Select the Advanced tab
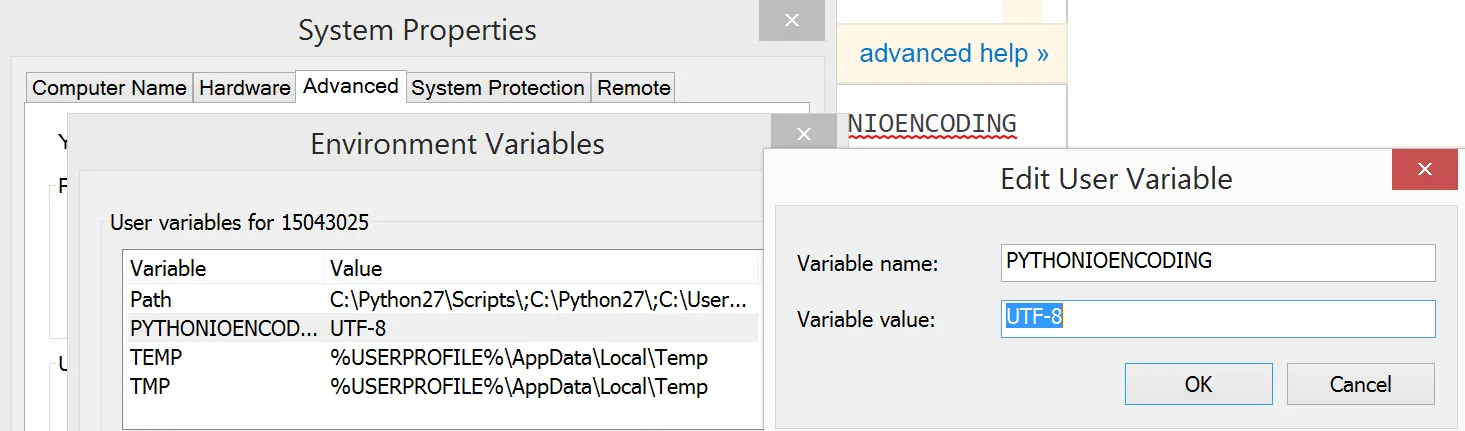 click(x=350, y=86)
